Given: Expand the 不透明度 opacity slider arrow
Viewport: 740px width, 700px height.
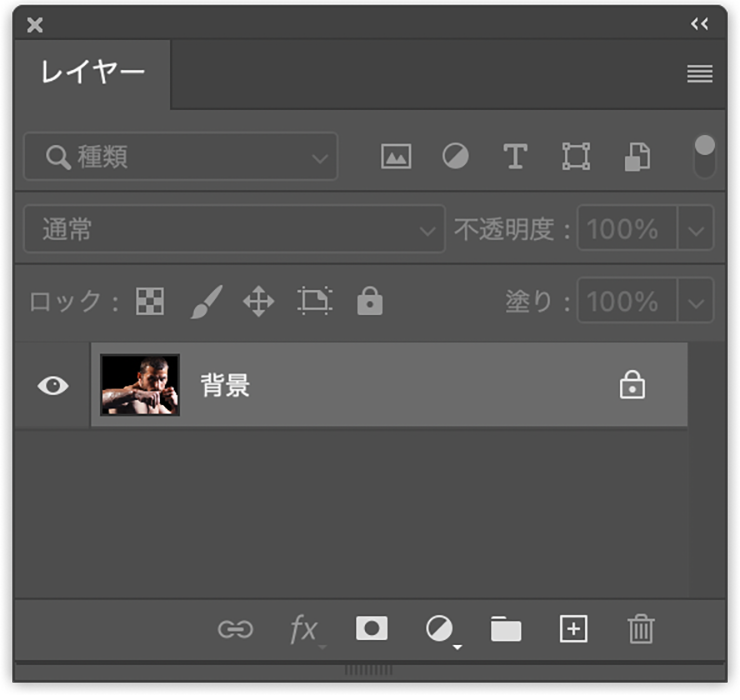Looking at the screenshot, I should [x=697, y=230].
